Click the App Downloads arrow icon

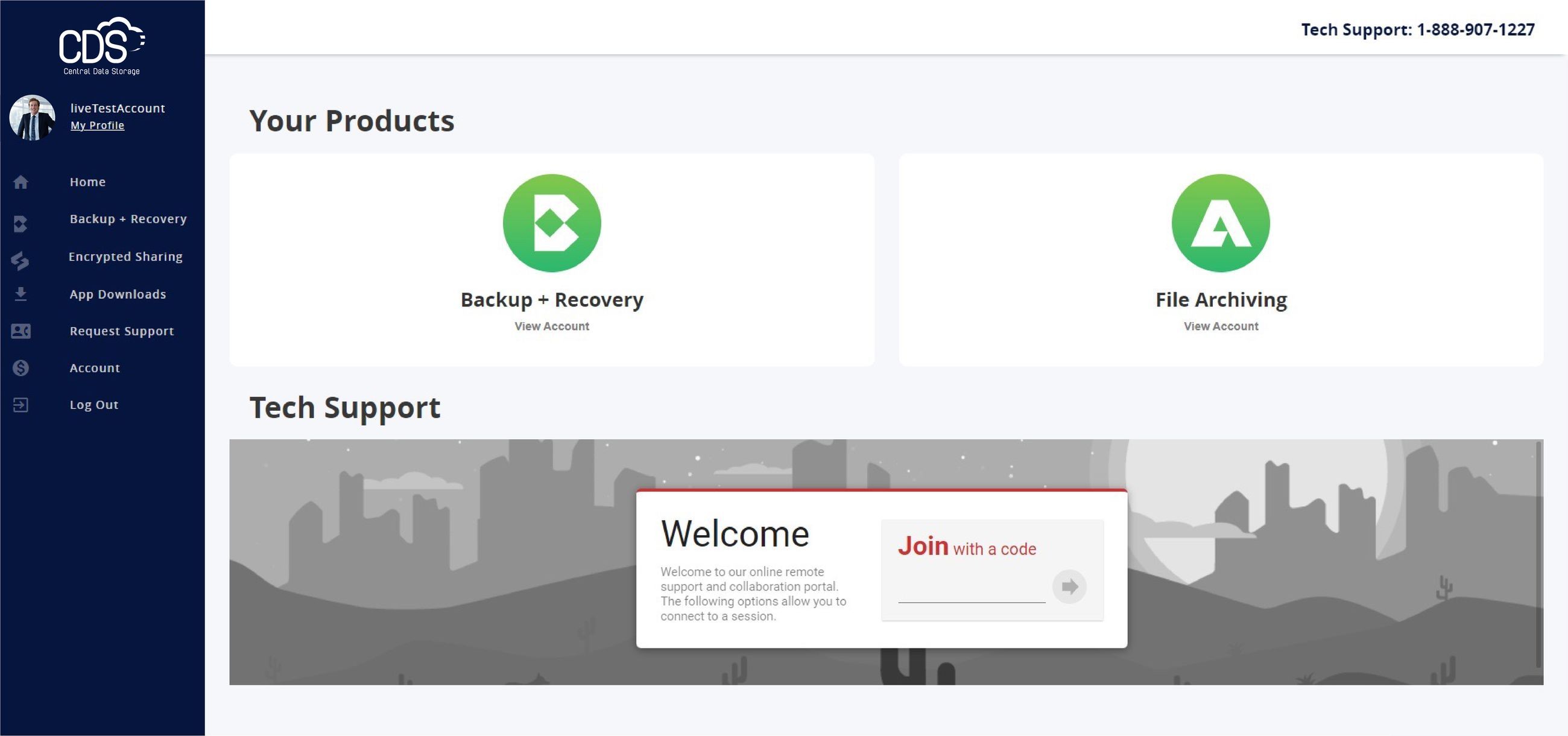tap(21, 294)
